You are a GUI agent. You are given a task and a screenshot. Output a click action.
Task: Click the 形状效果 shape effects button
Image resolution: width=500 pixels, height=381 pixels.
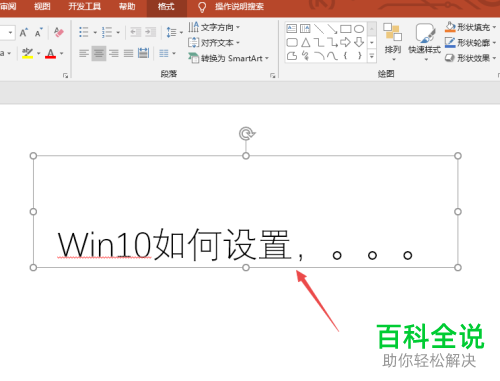470,58
